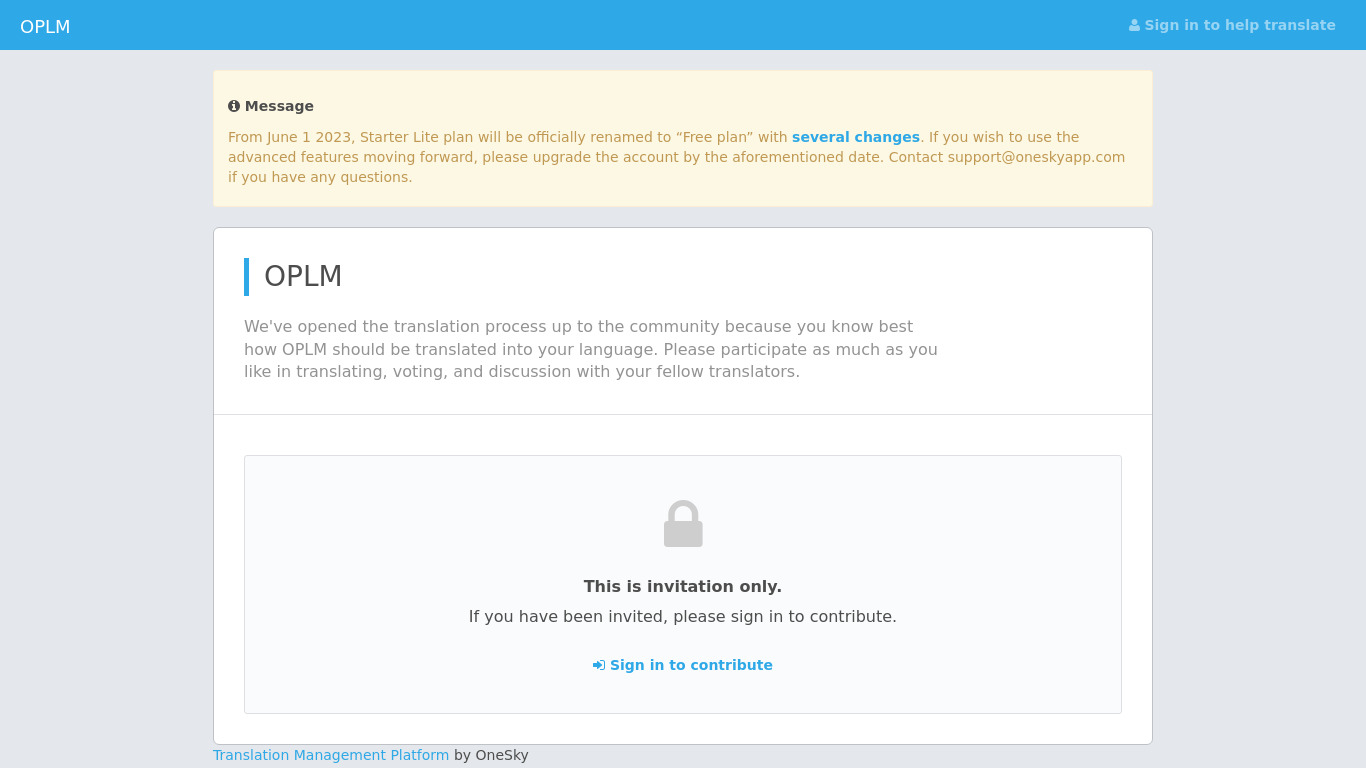Click the user icon beside Sign in to help translate
The width and height of the screenshot is (1366, 768).
(1134, 25)
